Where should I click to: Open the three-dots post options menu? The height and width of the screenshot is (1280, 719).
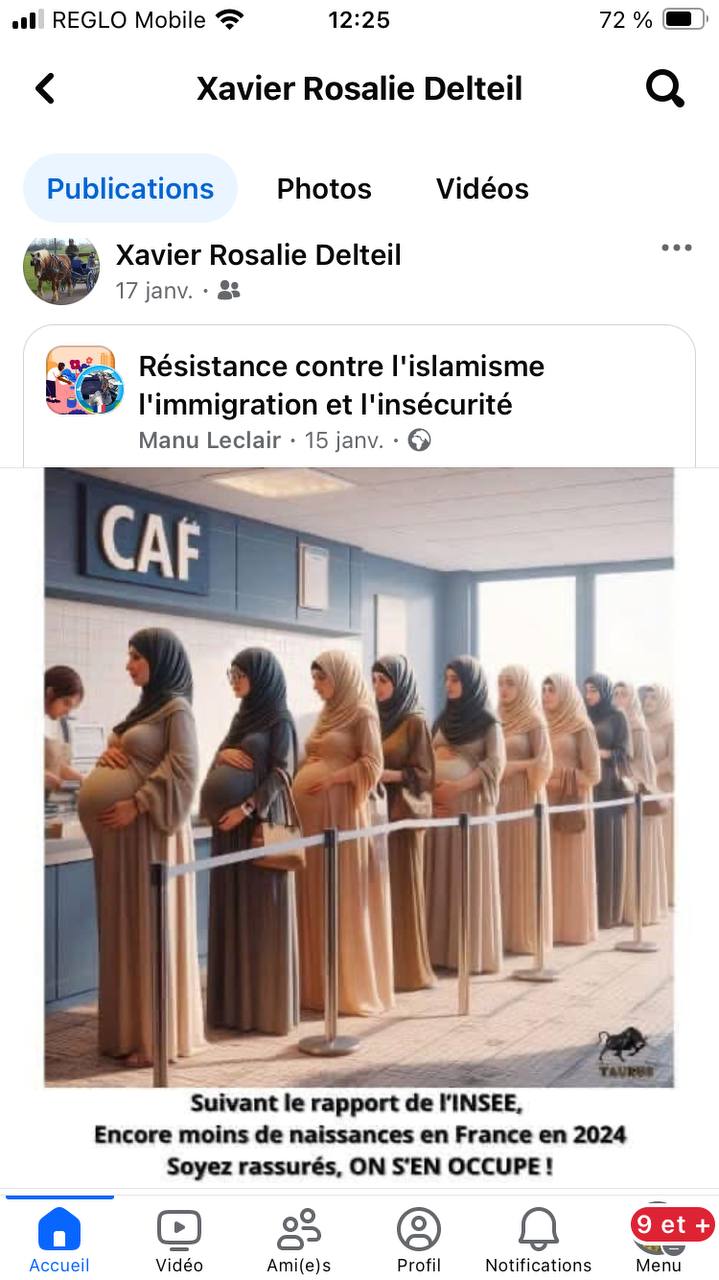[676, 248]
